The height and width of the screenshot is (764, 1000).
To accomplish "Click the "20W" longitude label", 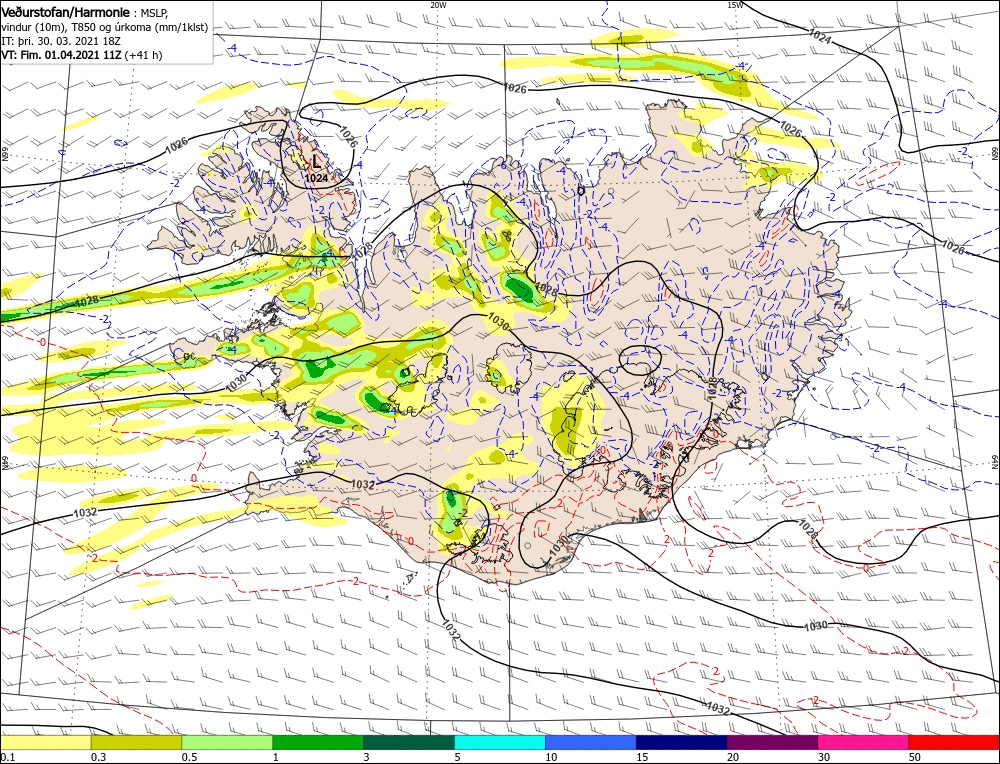I will pos(438,4).
